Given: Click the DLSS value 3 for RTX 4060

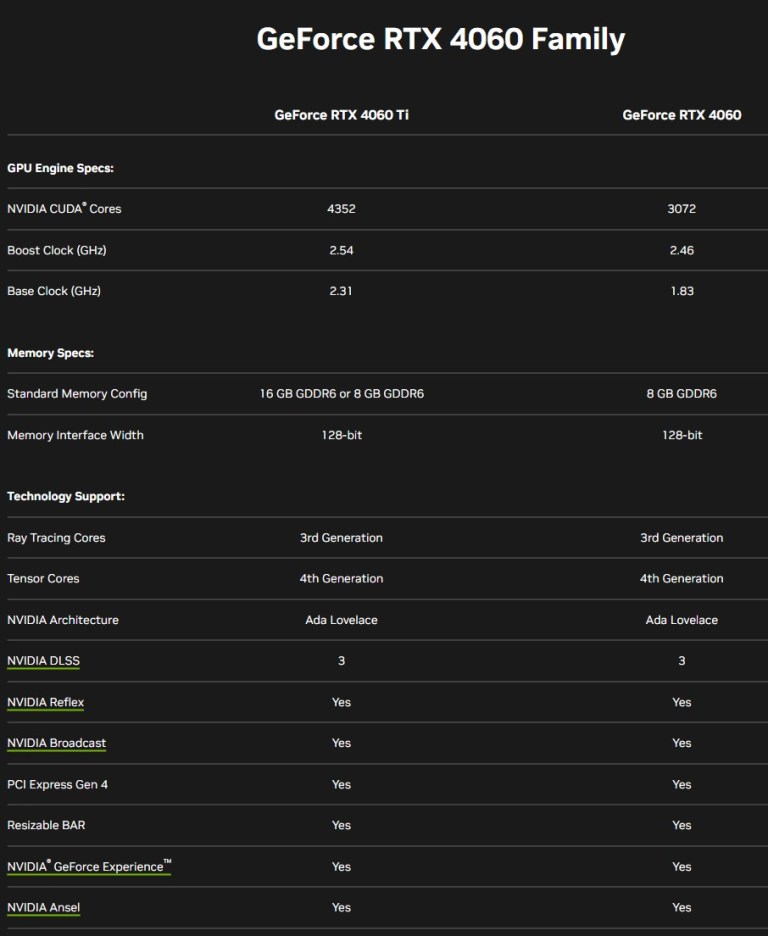Looking at the screenshot, I should click(x=681, y=661).
